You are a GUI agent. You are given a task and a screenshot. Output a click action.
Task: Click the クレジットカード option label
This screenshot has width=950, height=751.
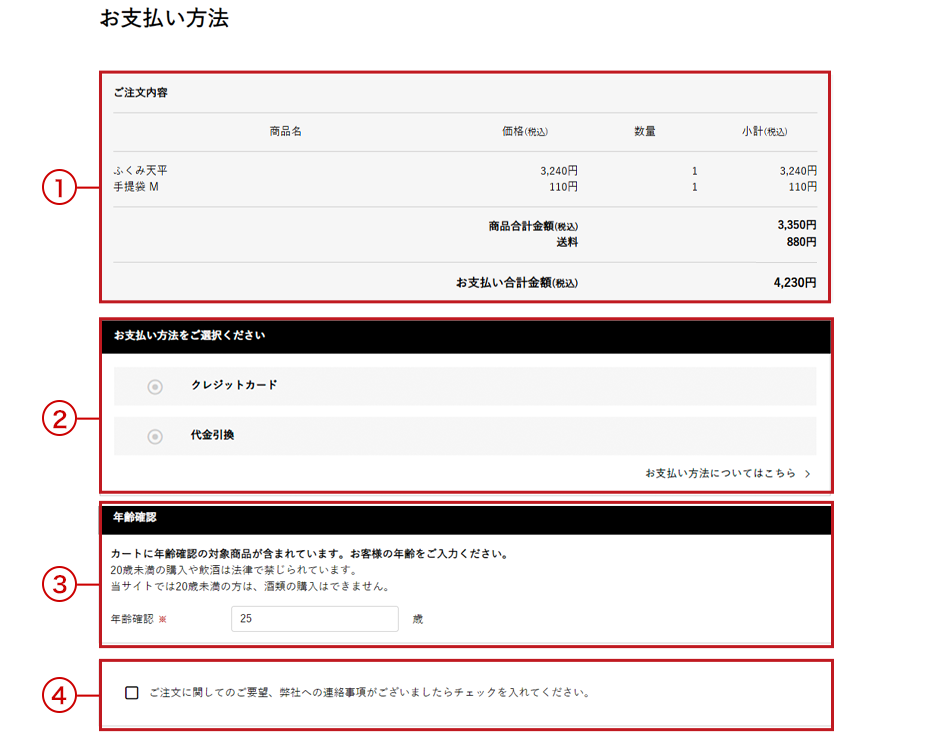[234, 385]
